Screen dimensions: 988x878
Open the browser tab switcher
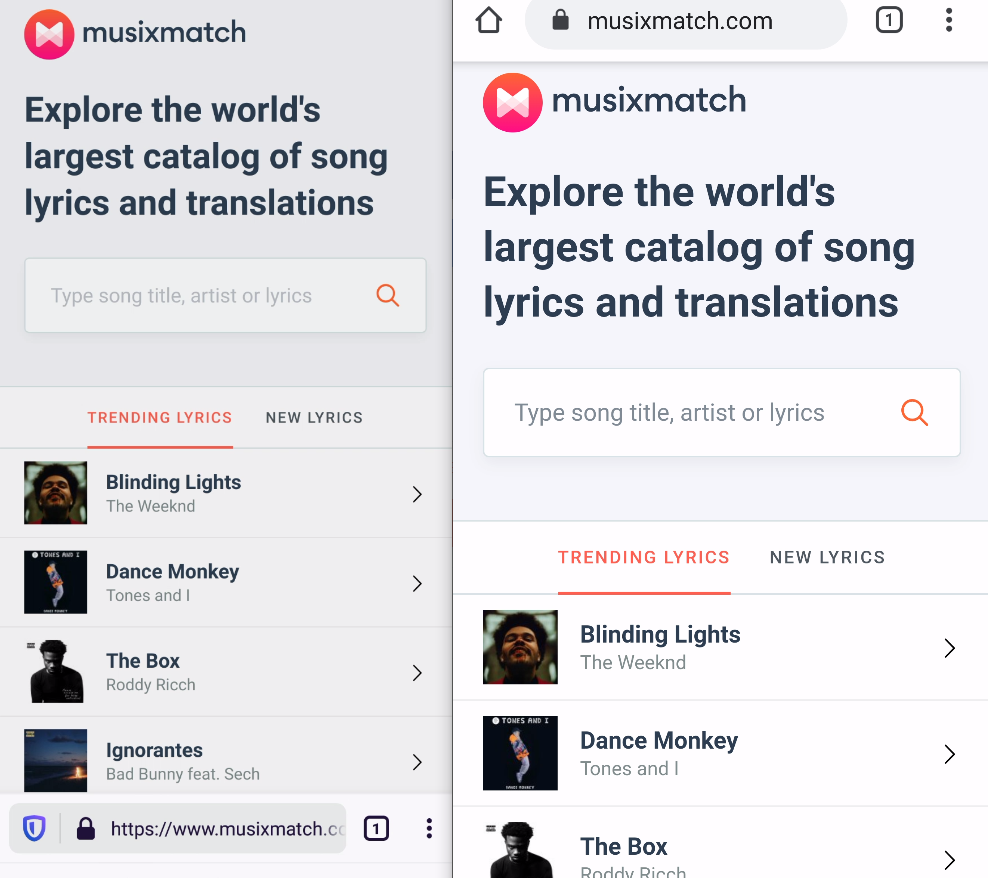click(x=889, y=20)
